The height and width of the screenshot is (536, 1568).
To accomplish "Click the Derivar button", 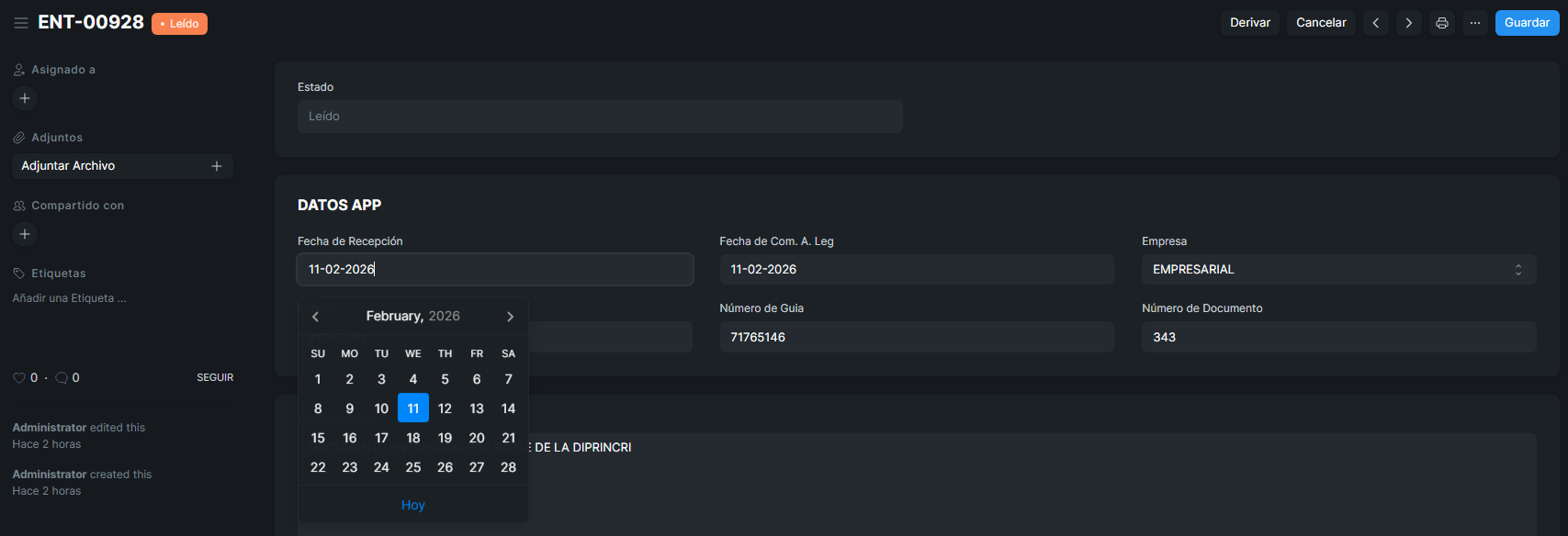I will coord(1250,23).
